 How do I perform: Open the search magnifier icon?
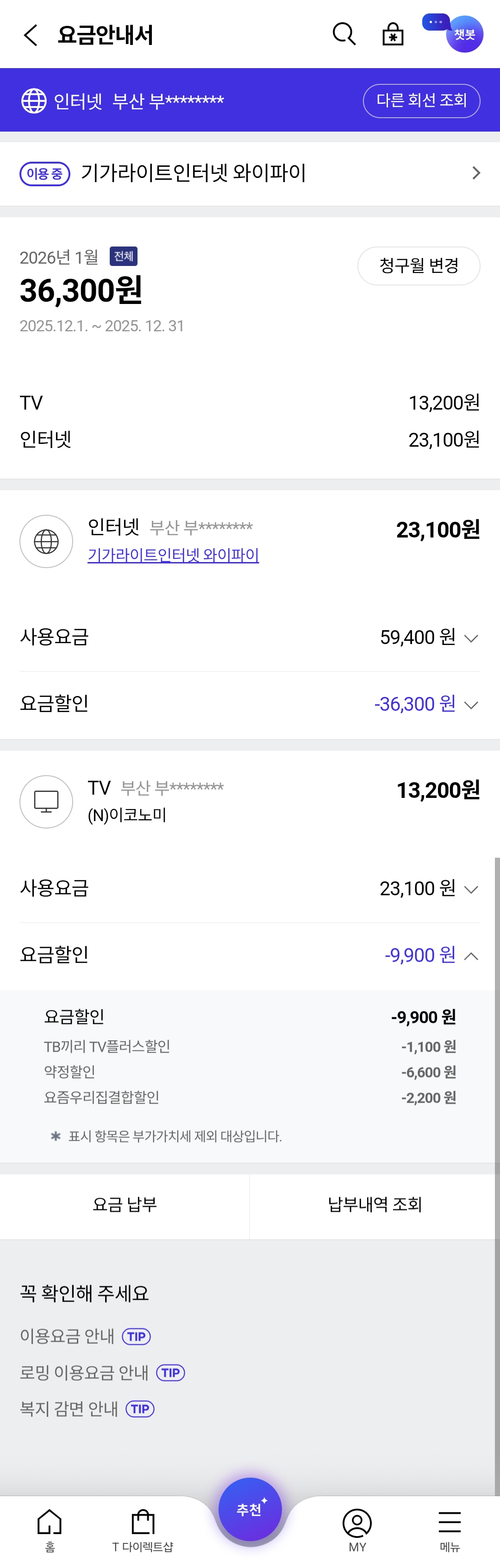(344, 35)
